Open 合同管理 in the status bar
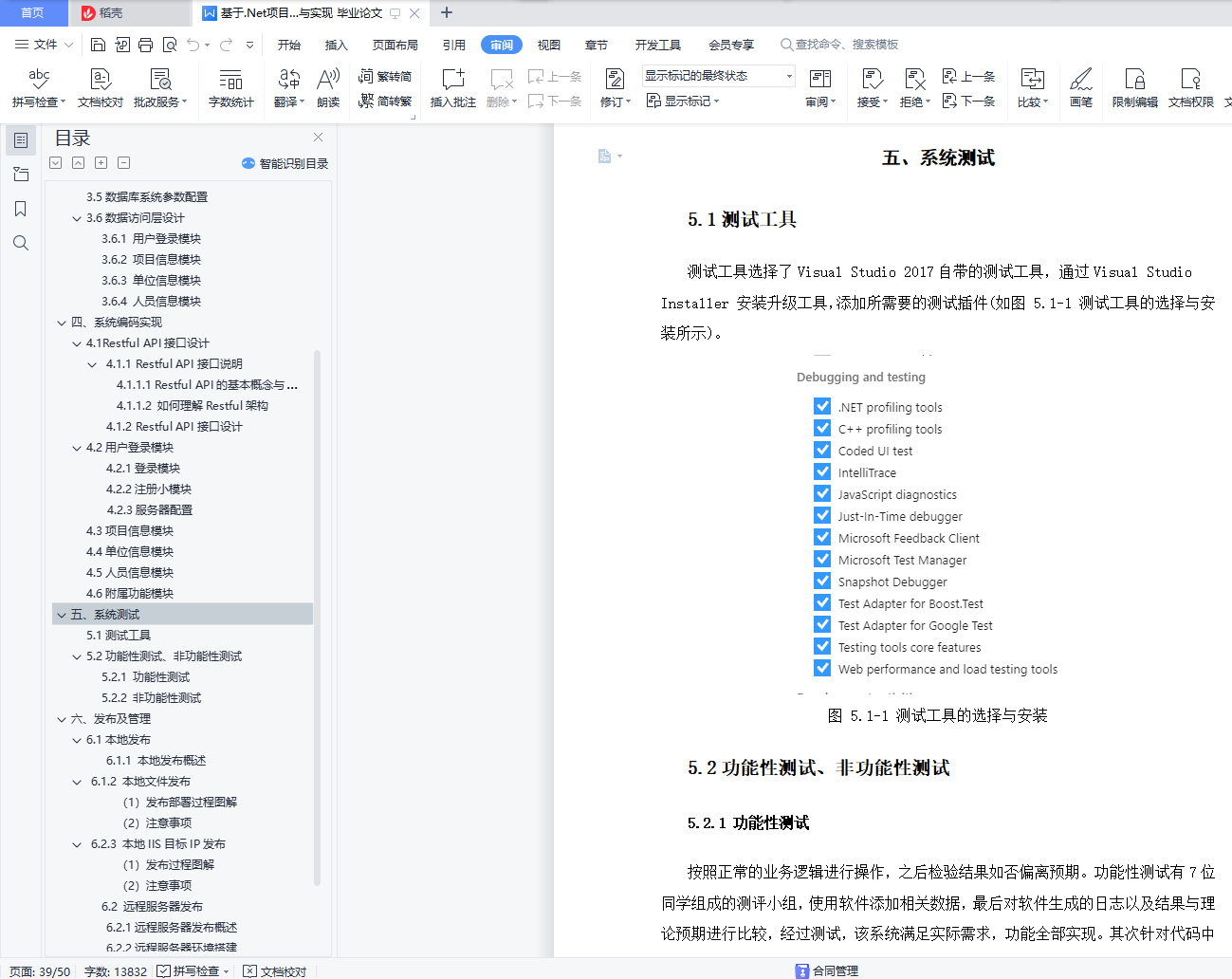Viewport: 1232px width, 979px height. pyautogui.click(x=826, y=971)
